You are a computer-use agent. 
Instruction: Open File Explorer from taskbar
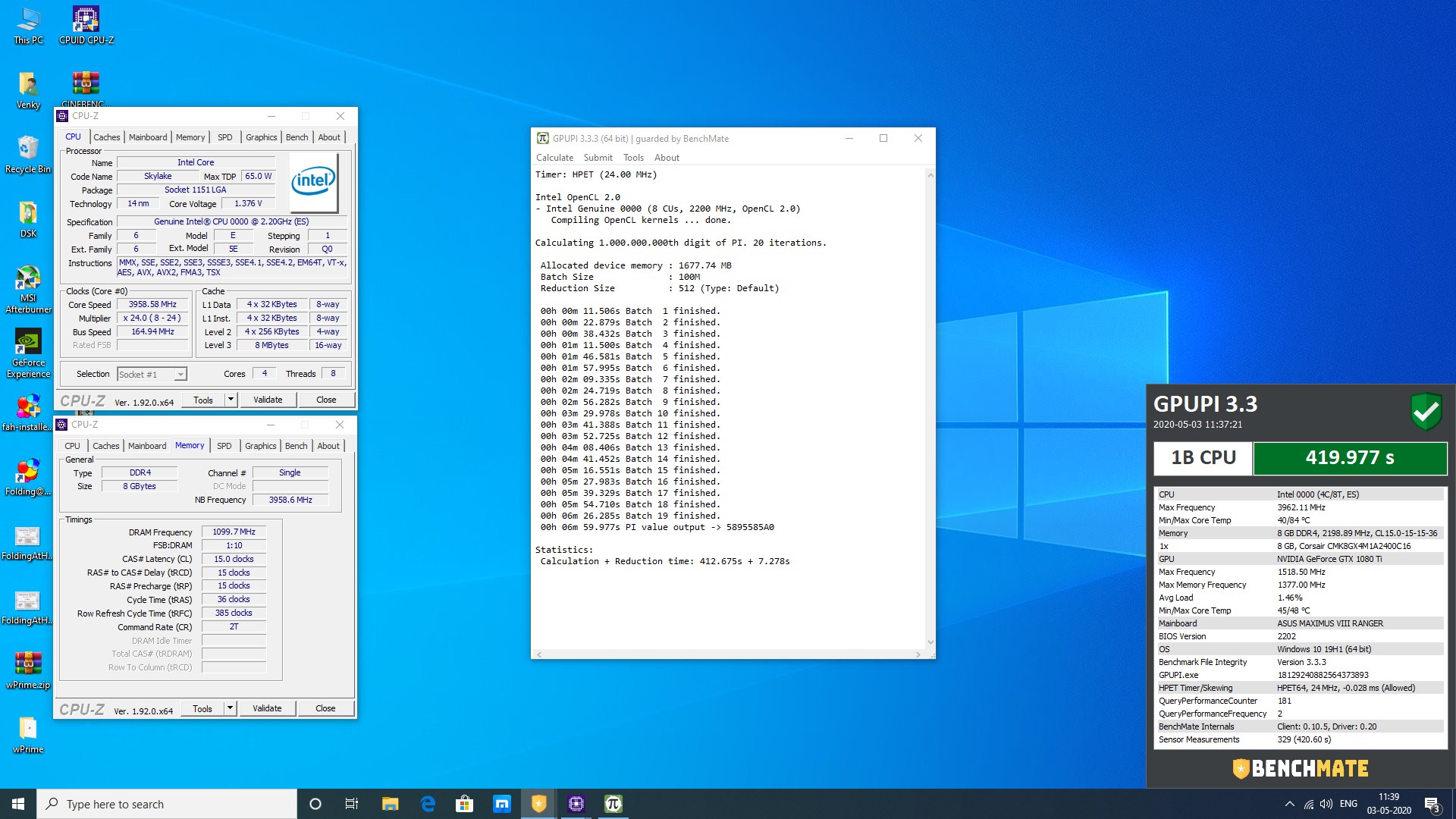coord(390,804)
